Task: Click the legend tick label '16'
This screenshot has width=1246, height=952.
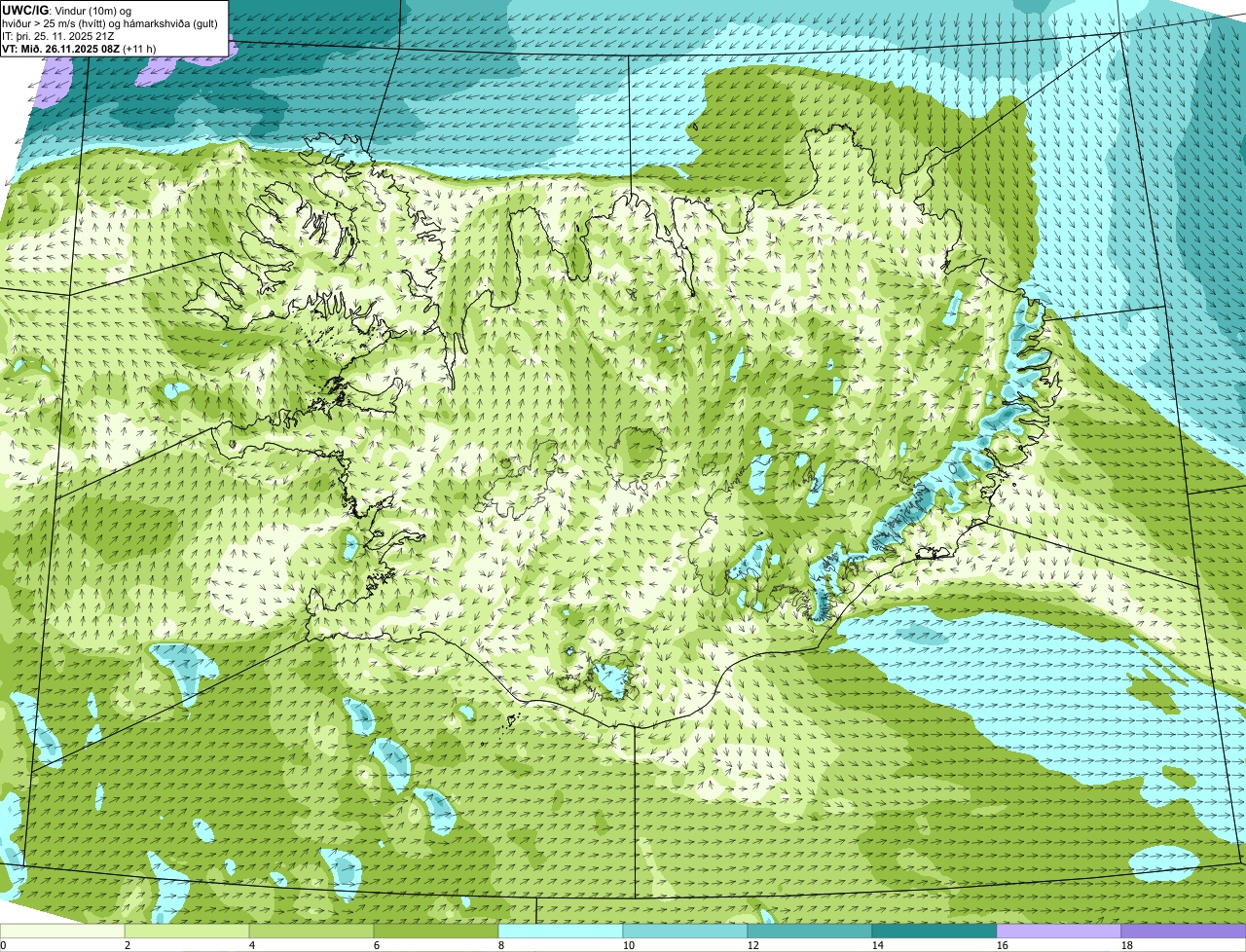Action: (x=1003, y=945)
